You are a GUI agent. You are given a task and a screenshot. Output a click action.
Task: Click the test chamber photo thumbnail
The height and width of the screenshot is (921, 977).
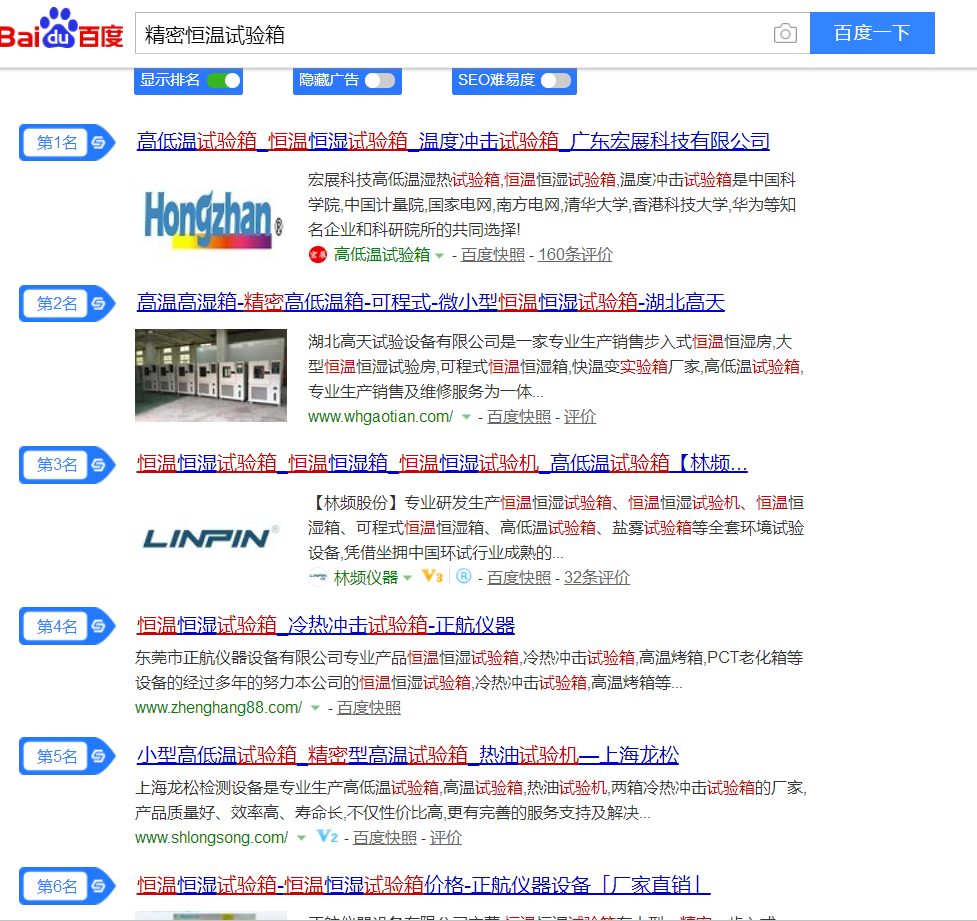click(x=211, y=376)
